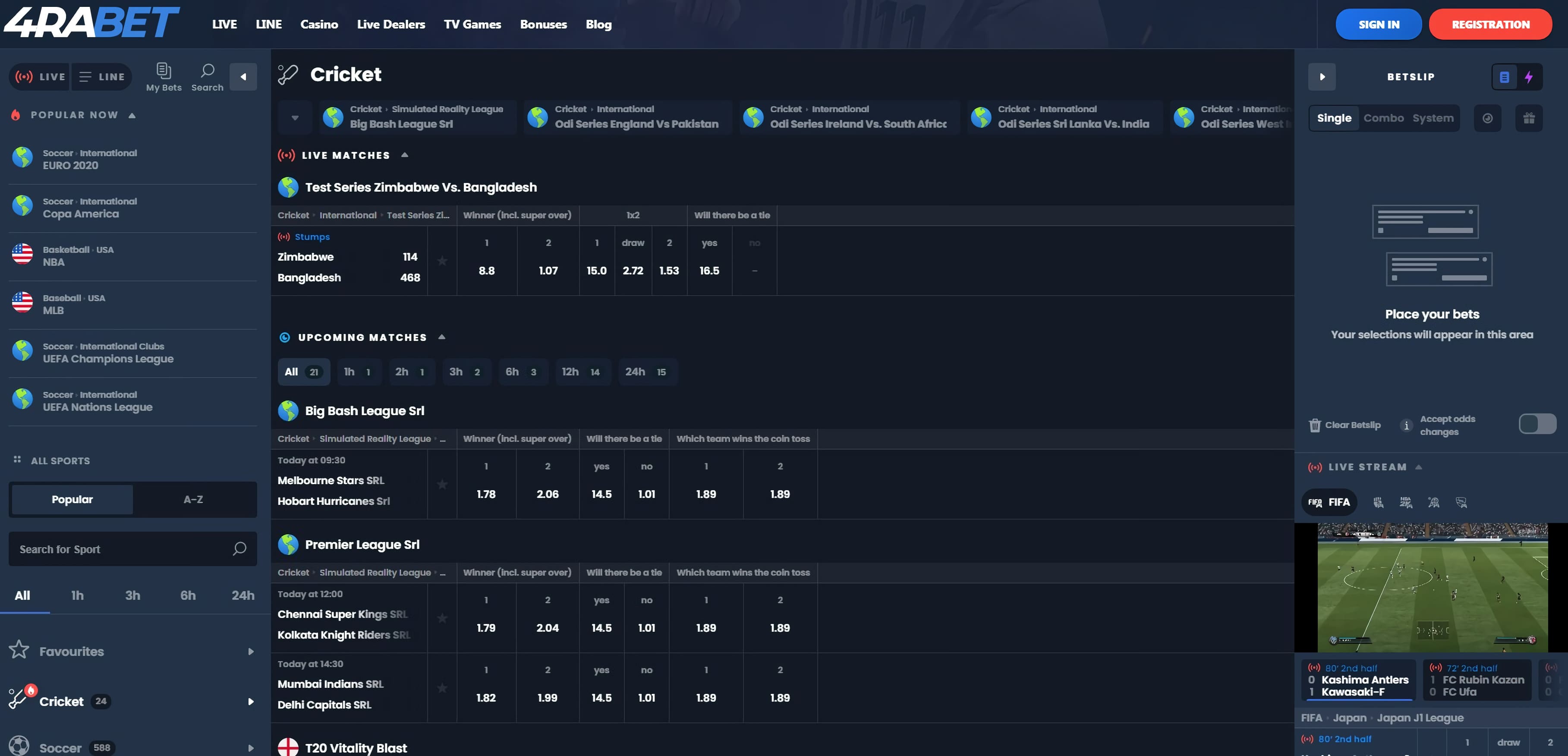Expand the Cricket sidebar row arrow
Viewport: 1568px width, 756px height.
click(251, 701)
